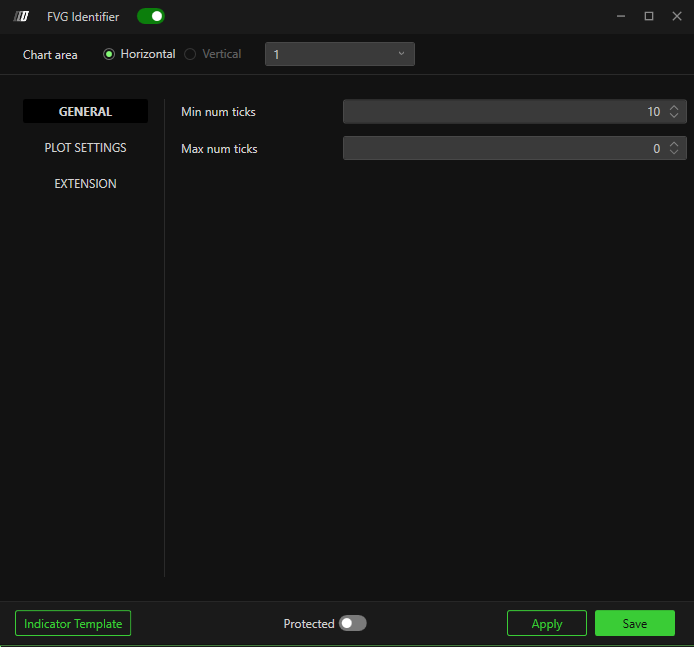The width and height of the screenshot is (694, 647).
Task: Open the chart area number dropdown
Action: click(339, 54)
